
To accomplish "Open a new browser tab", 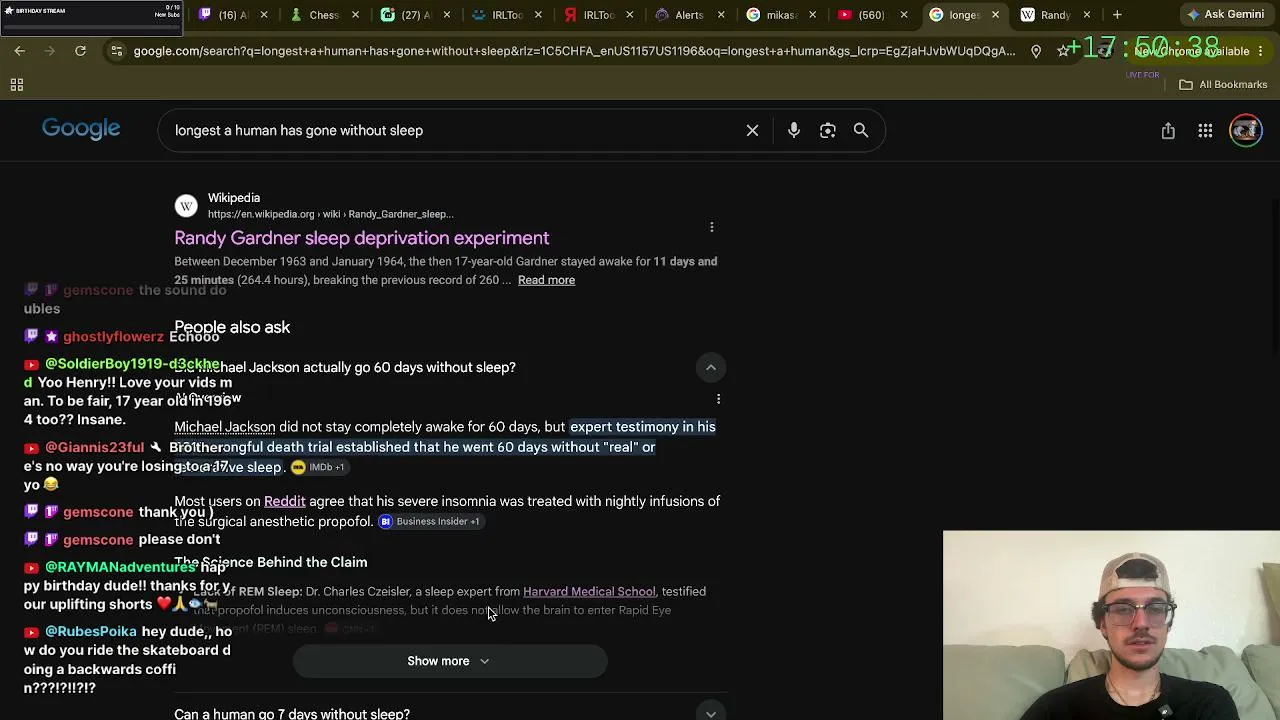I will 1117,15.
